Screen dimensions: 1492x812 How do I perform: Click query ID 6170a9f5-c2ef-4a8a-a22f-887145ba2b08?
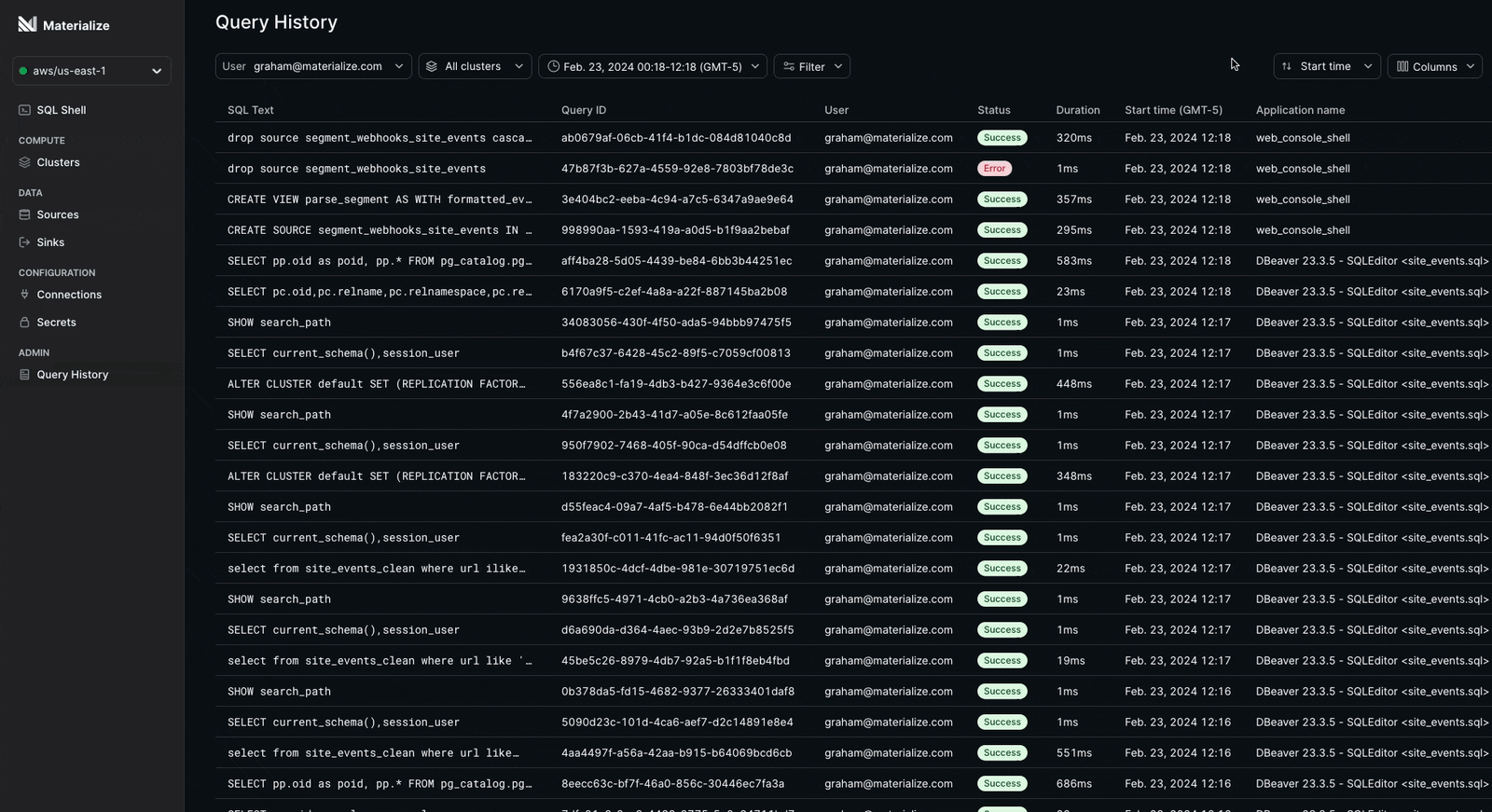pyautogui.click(x=674, y=292)
